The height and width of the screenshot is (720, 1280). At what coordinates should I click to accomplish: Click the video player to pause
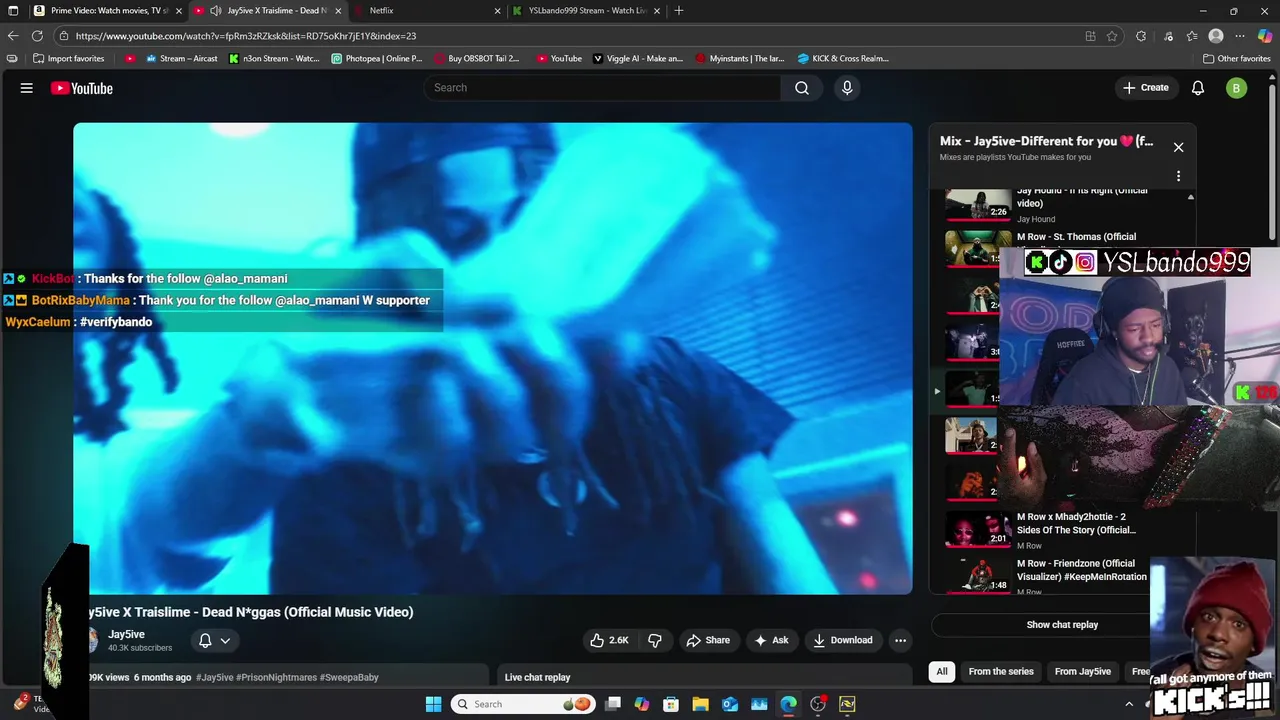[x=492, y=358]
